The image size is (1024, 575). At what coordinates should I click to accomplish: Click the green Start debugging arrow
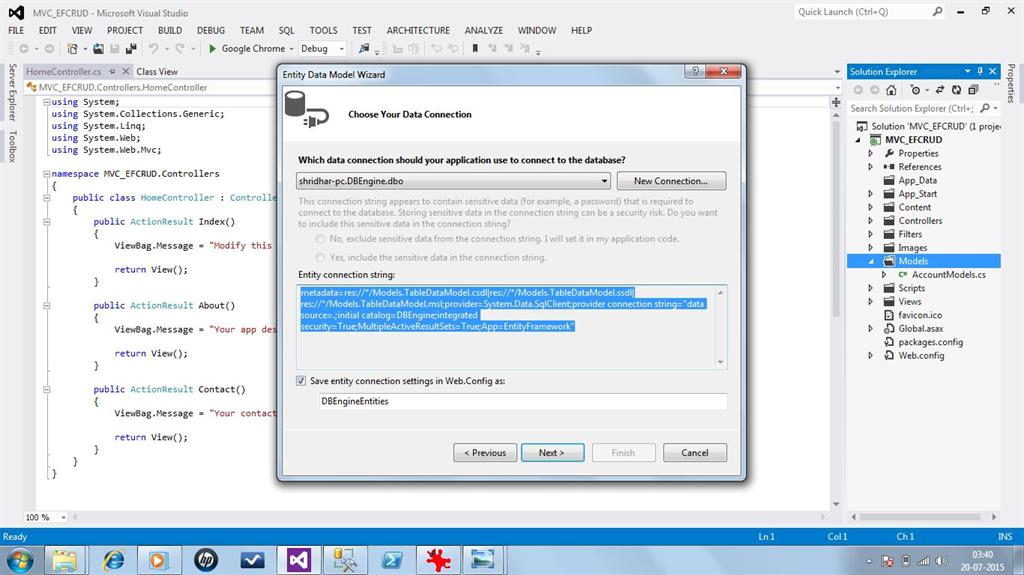[x=212, y=48]
